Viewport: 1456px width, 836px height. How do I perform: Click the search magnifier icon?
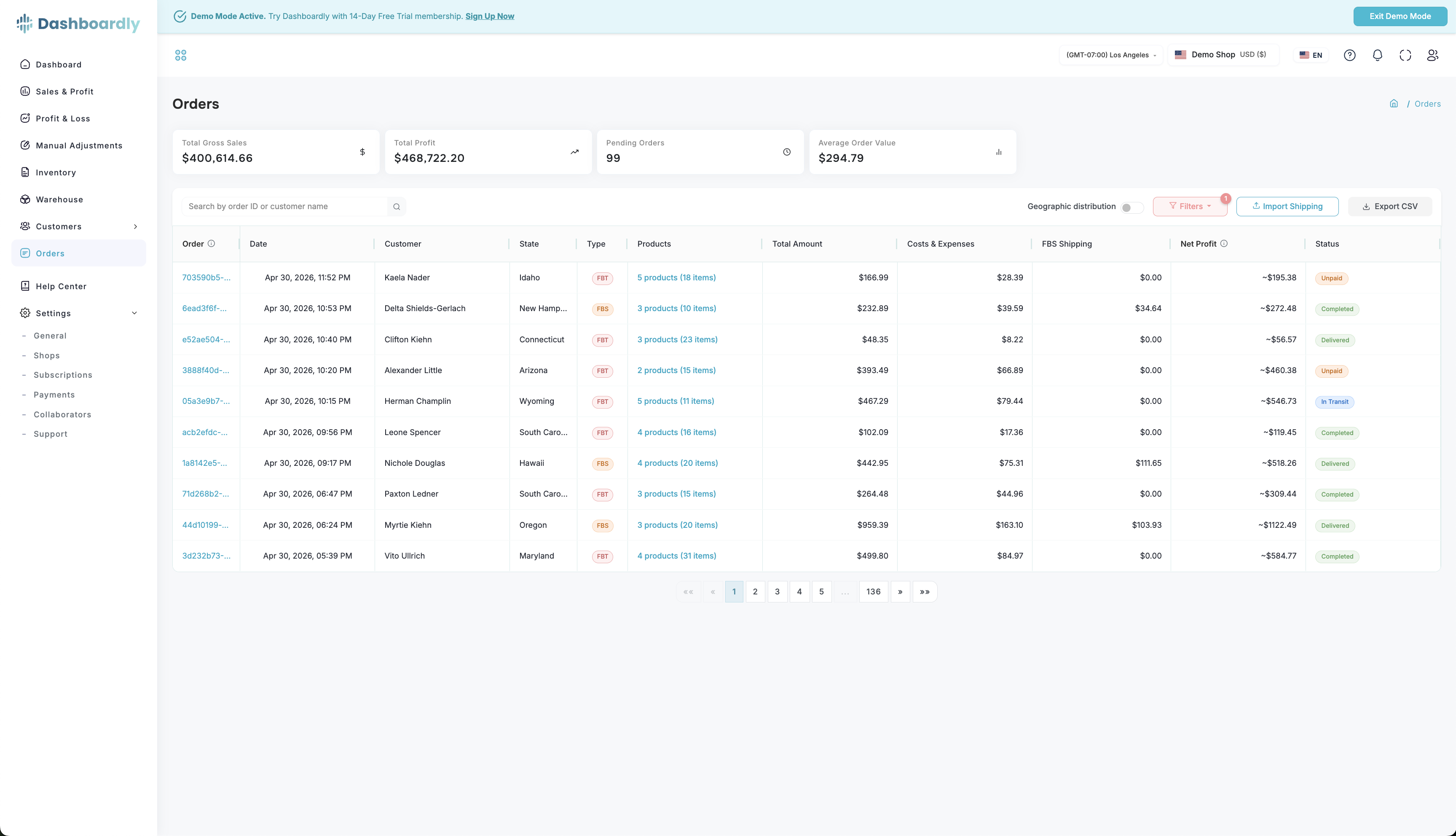pyautogui.click(x=397, y=207)
